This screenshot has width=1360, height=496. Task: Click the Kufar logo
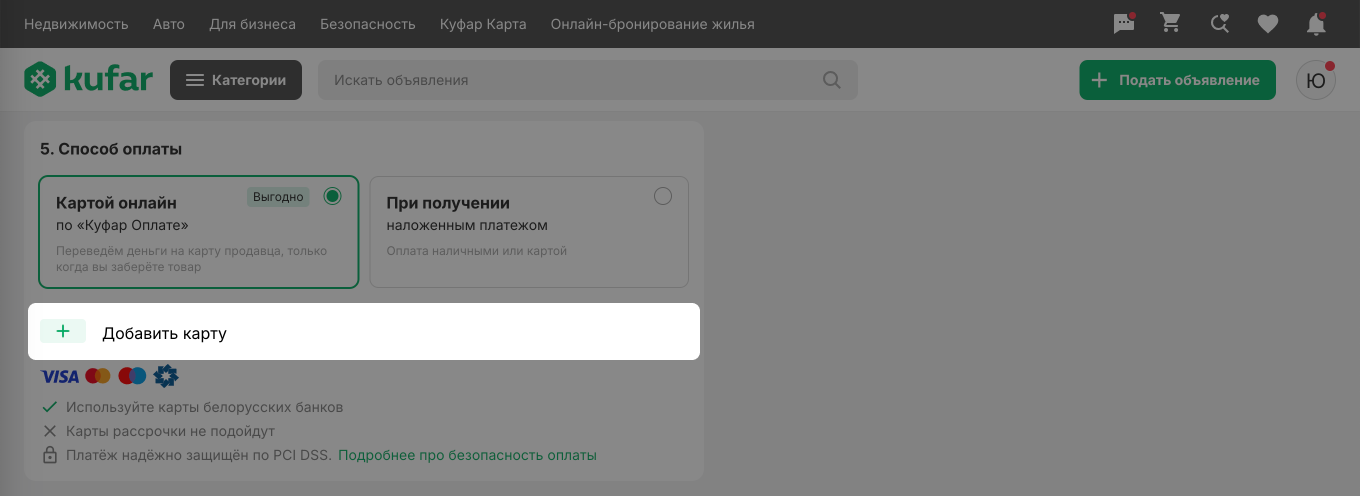point(88,80)
